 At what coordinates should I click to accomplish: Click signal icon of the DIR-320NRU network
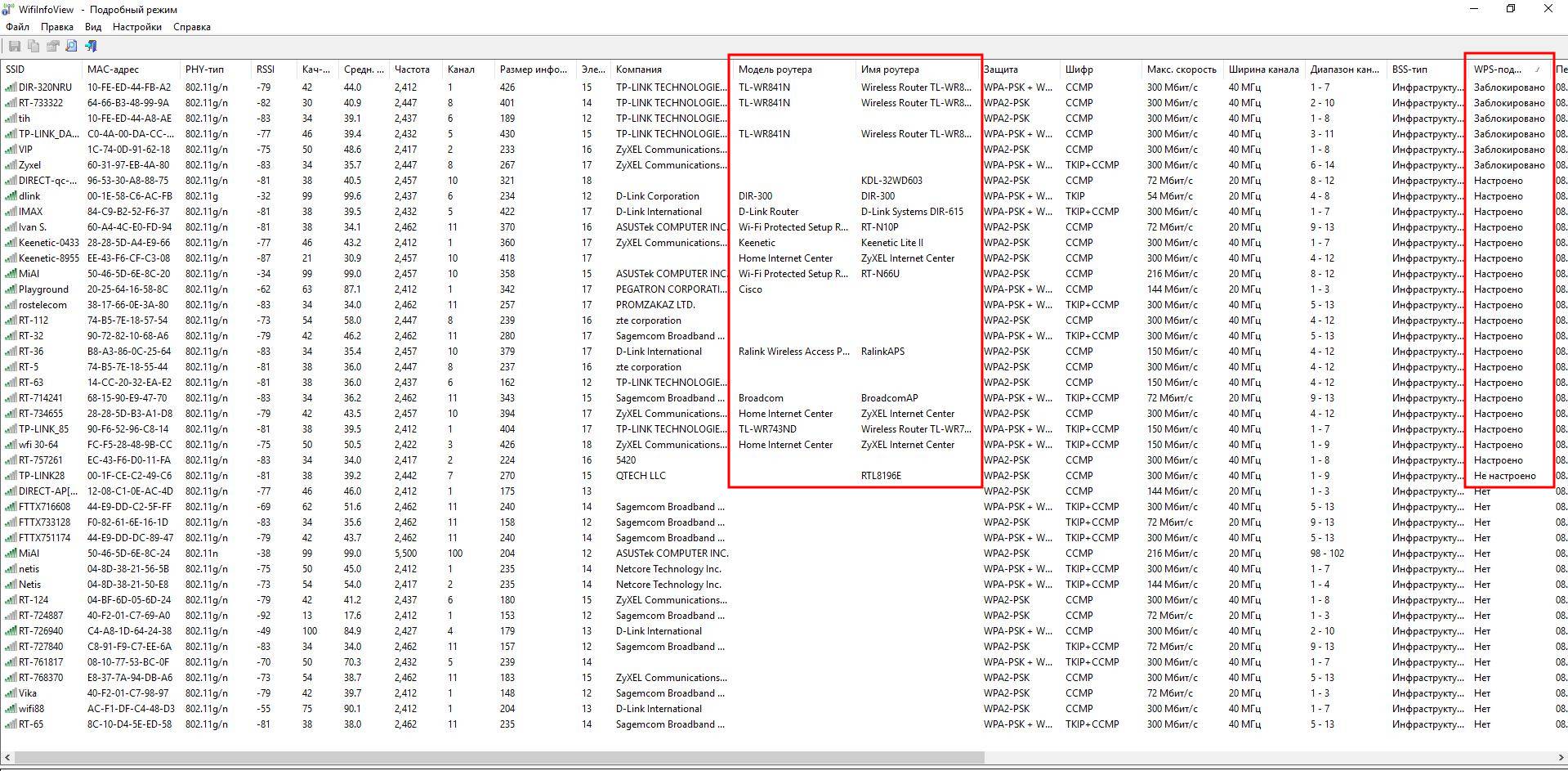click(x=11, y=87)
